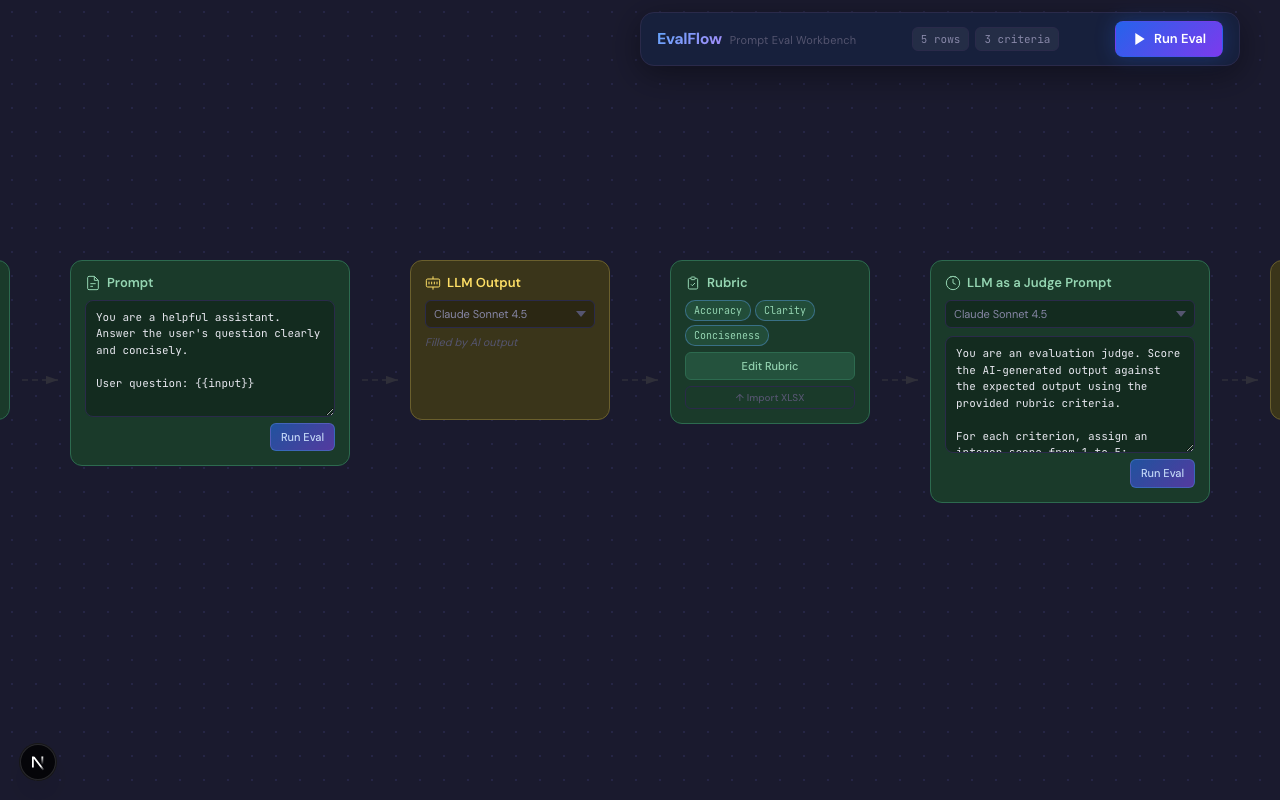
Task: Click the LLM as a Judge clock icon
Action: tap(953, 283)
